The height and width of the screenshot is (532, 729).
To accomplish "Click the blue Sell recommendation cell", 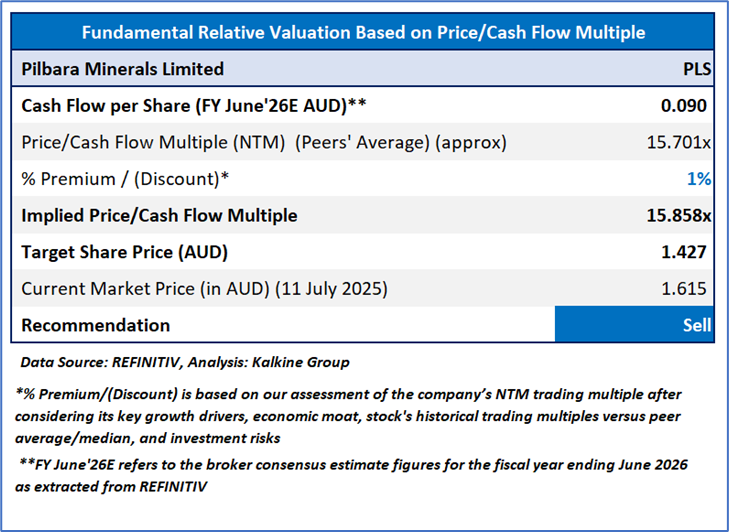I will tap(634, 325).
